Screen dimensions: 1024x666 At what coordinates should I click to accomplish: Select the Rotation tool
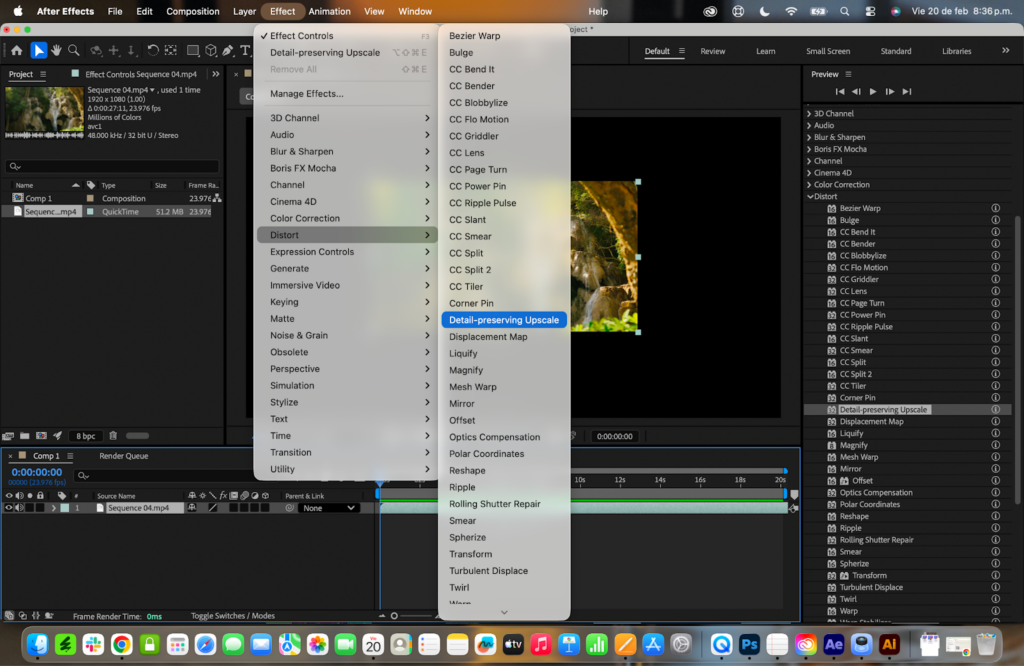pos(152,50)
